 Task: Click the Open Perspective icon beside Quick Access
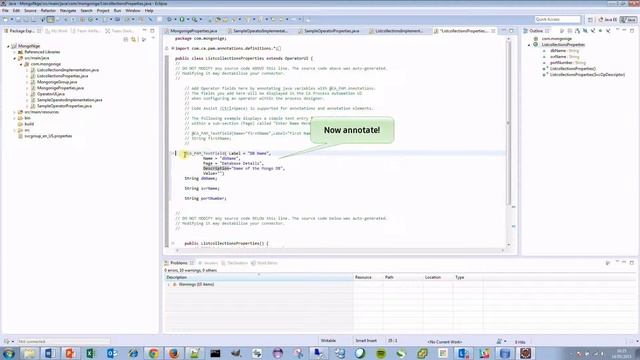590,19
